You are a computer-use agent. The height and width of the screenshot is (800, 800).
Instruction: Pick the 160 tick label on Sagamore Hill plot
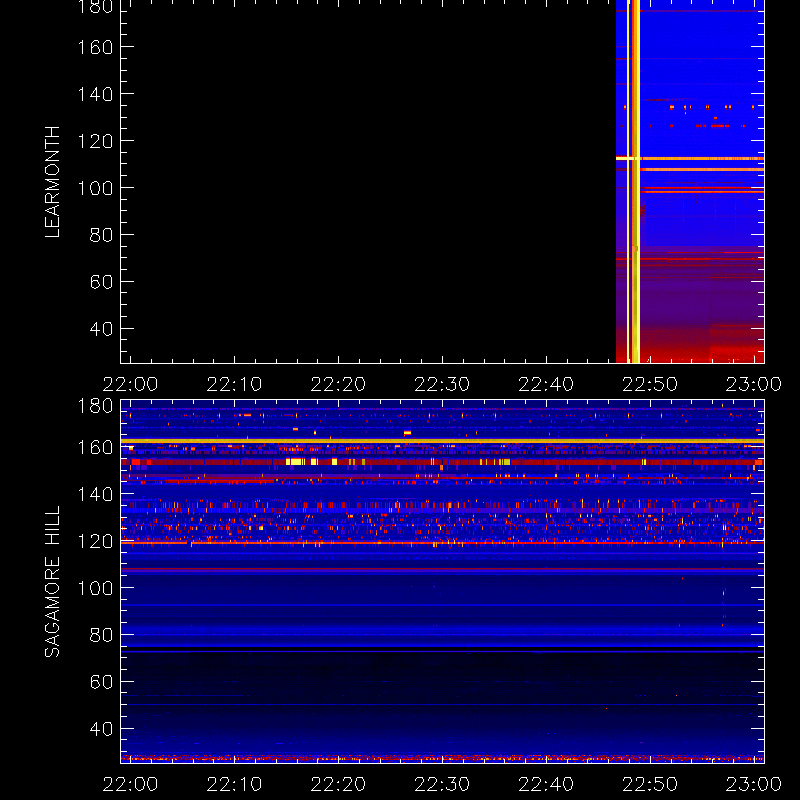tap(95, 447)
